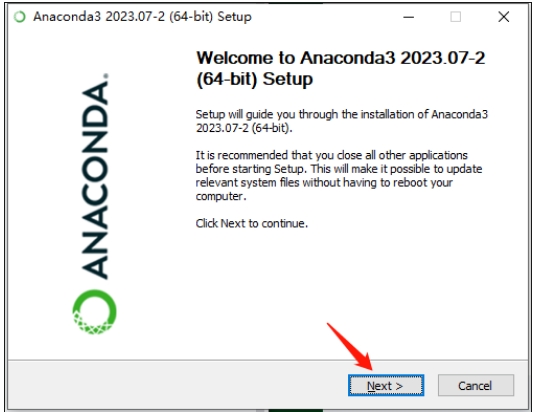This screenshot has height=412, width=533.
Task: Cancel the Anaconda3 setup
Action: 476,385
